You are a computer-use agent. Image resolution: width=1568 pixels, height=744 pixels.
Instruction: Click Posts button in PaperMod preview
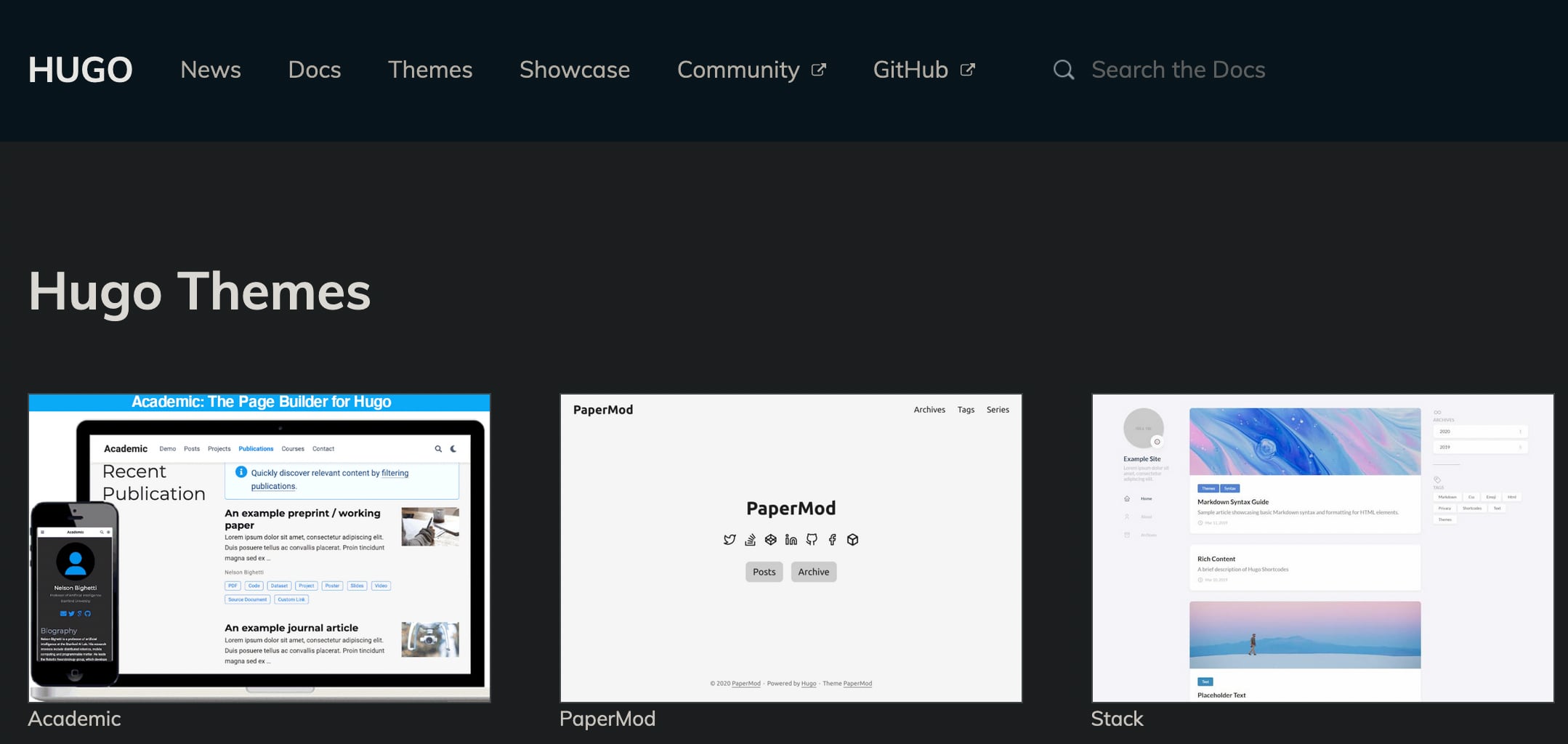(764, 572)
